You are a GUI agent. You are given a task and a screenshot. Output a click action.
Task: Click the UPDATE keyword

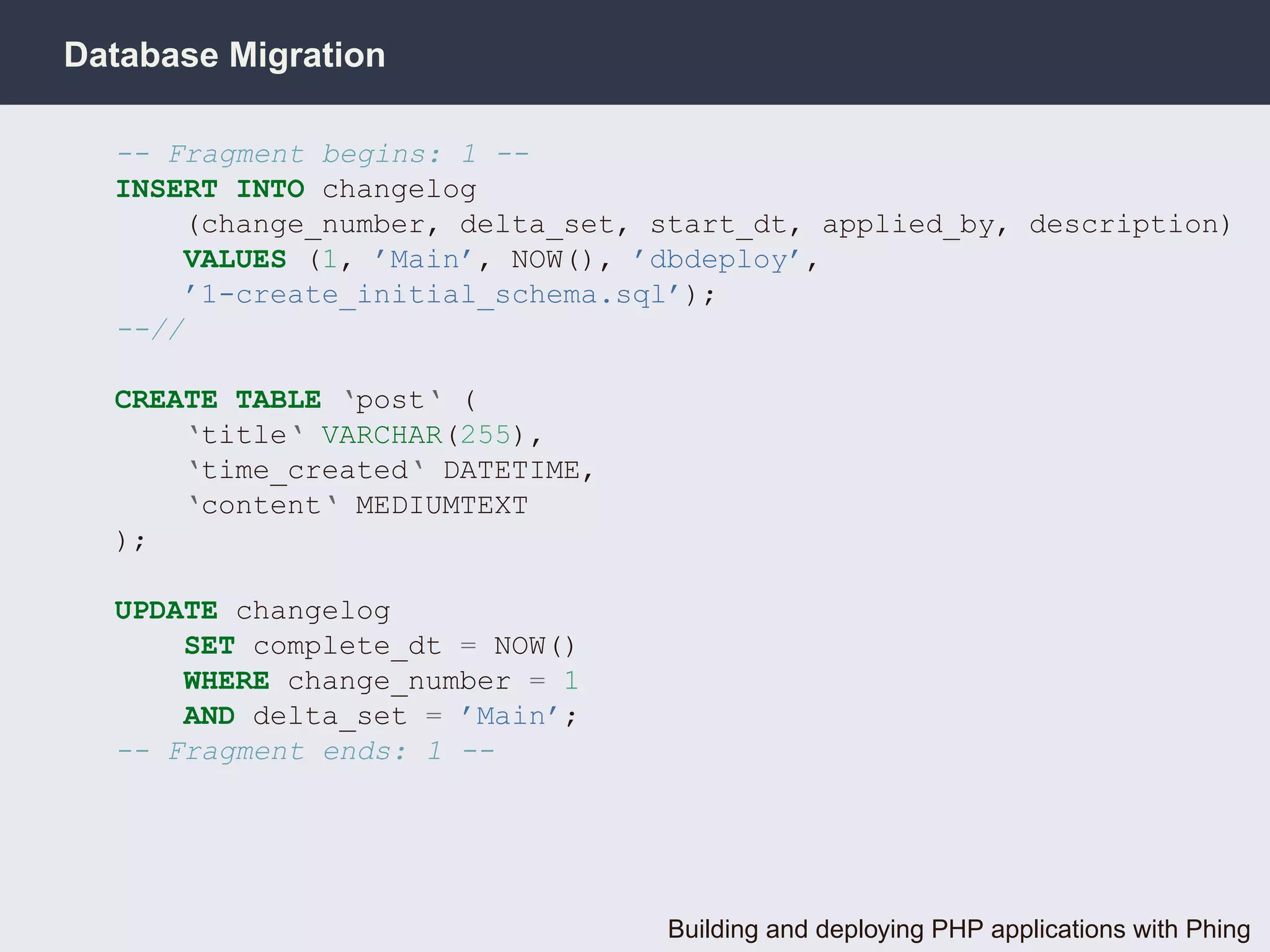click(166, 610)
